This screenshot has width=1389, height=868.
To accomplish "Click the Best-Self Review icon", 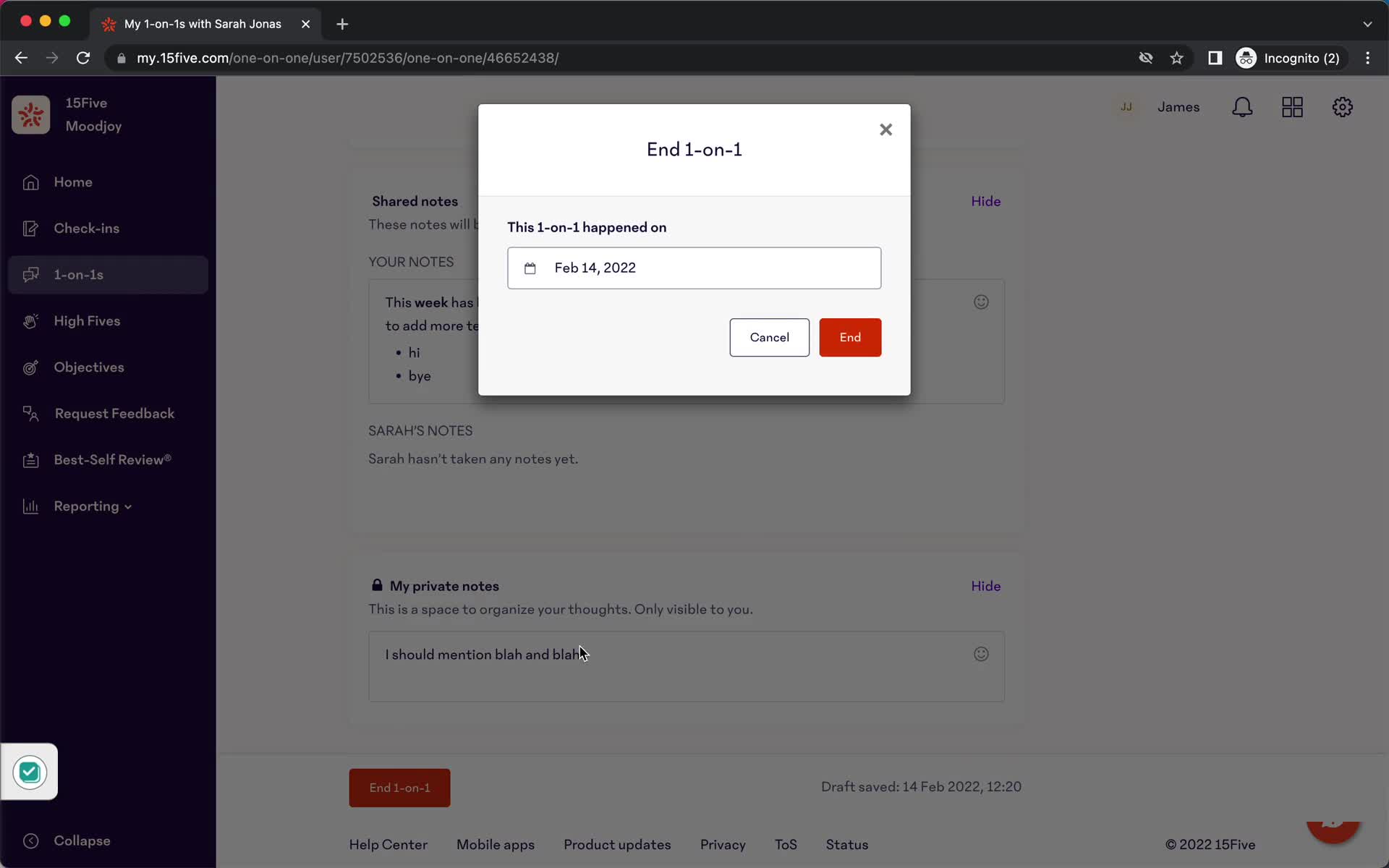I will click(x=29, y=459).
